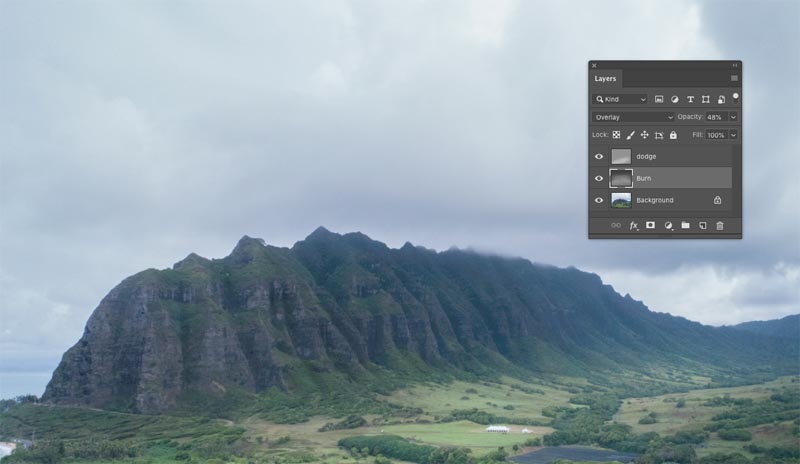The height and width of the screenshot is (464, 800).
Task: Open the Fill slider dropdown arrow
Action: point(734,135)
